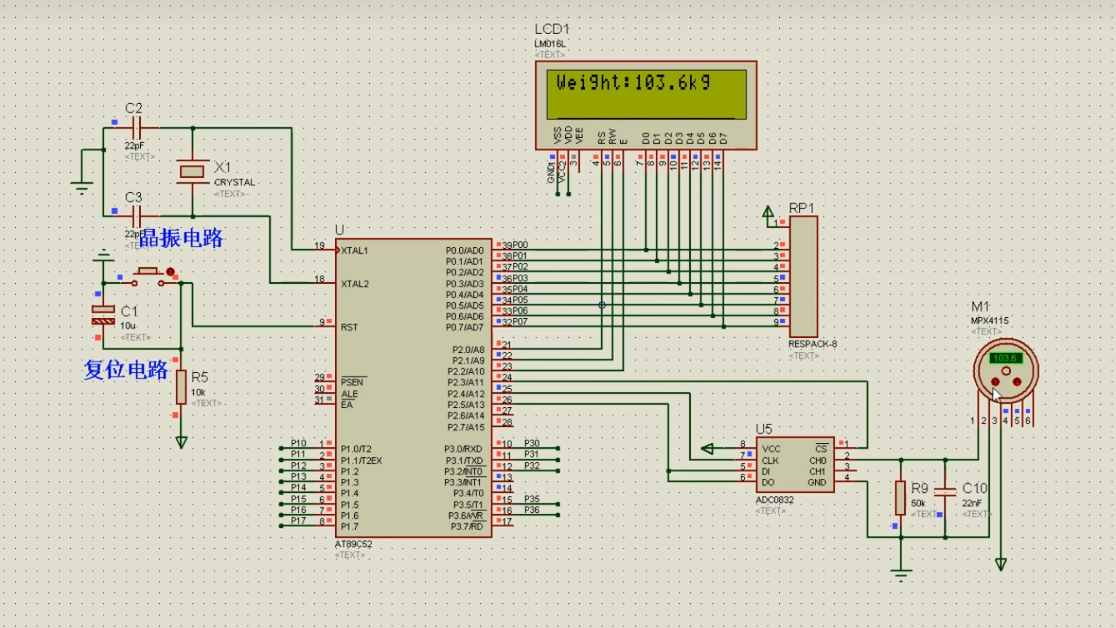This screenshot has width=1116, height=628.
Task: Toggle the red latch dot on reset button
Action: 170,272
